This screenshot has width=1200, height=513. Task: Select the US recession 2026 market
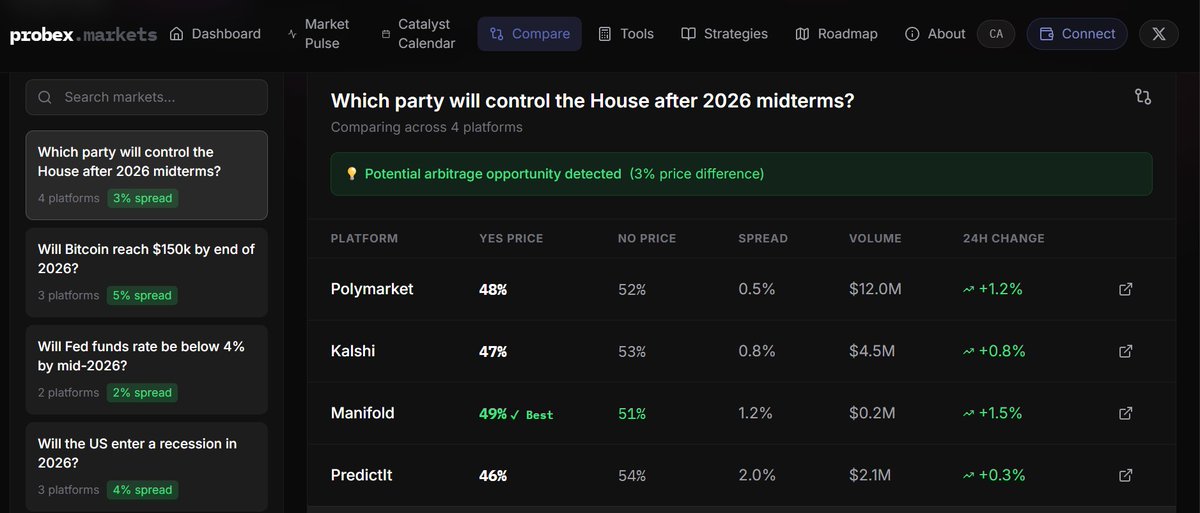146,466
